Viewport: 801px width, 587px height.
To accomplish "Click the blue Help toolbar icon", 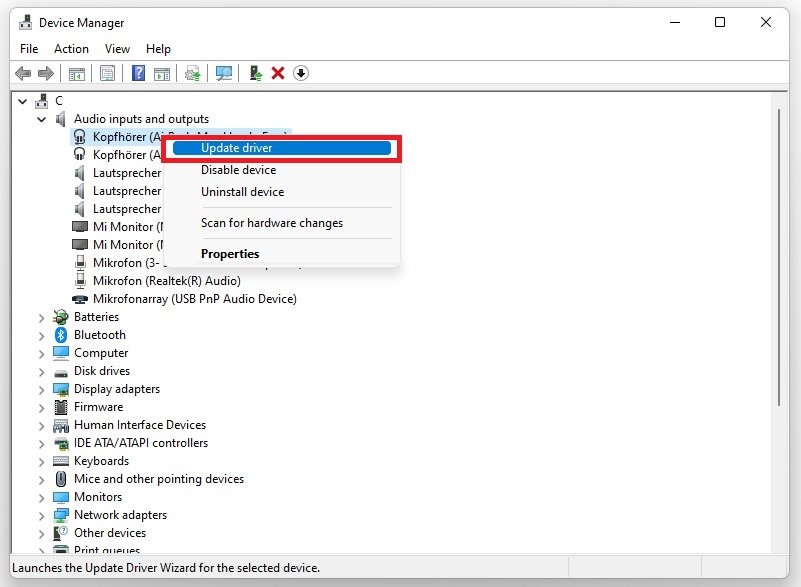I will click(x=138, y=73).
